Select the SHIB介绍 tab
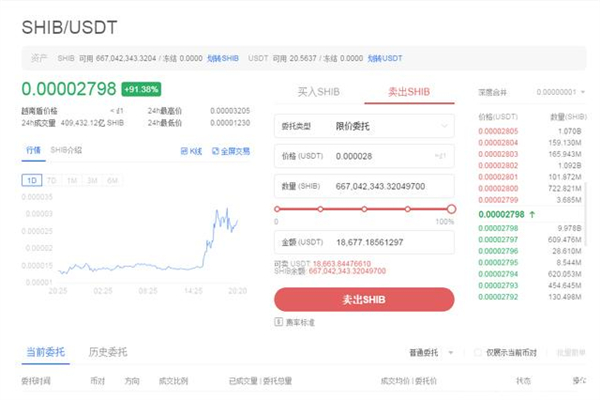600x400 pixels. [x=66, y=150]
